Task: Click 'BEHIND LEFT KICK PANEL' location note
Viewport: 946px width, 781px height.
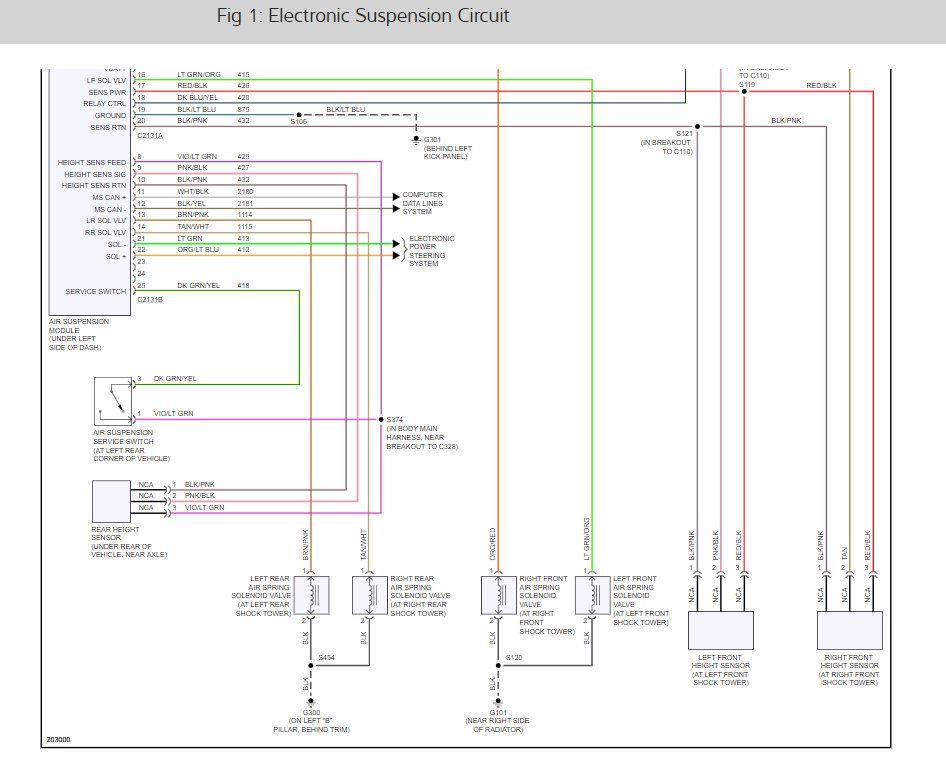Action: click(x=448, y=153)
